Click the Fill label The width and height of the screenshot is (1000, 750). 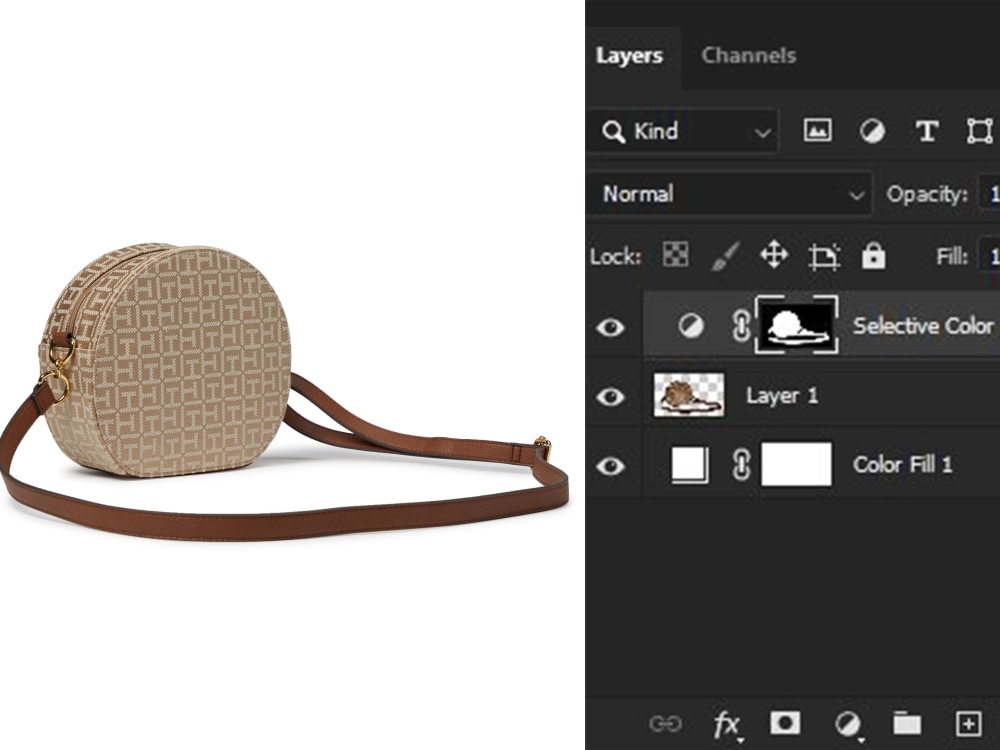(952, 256)
